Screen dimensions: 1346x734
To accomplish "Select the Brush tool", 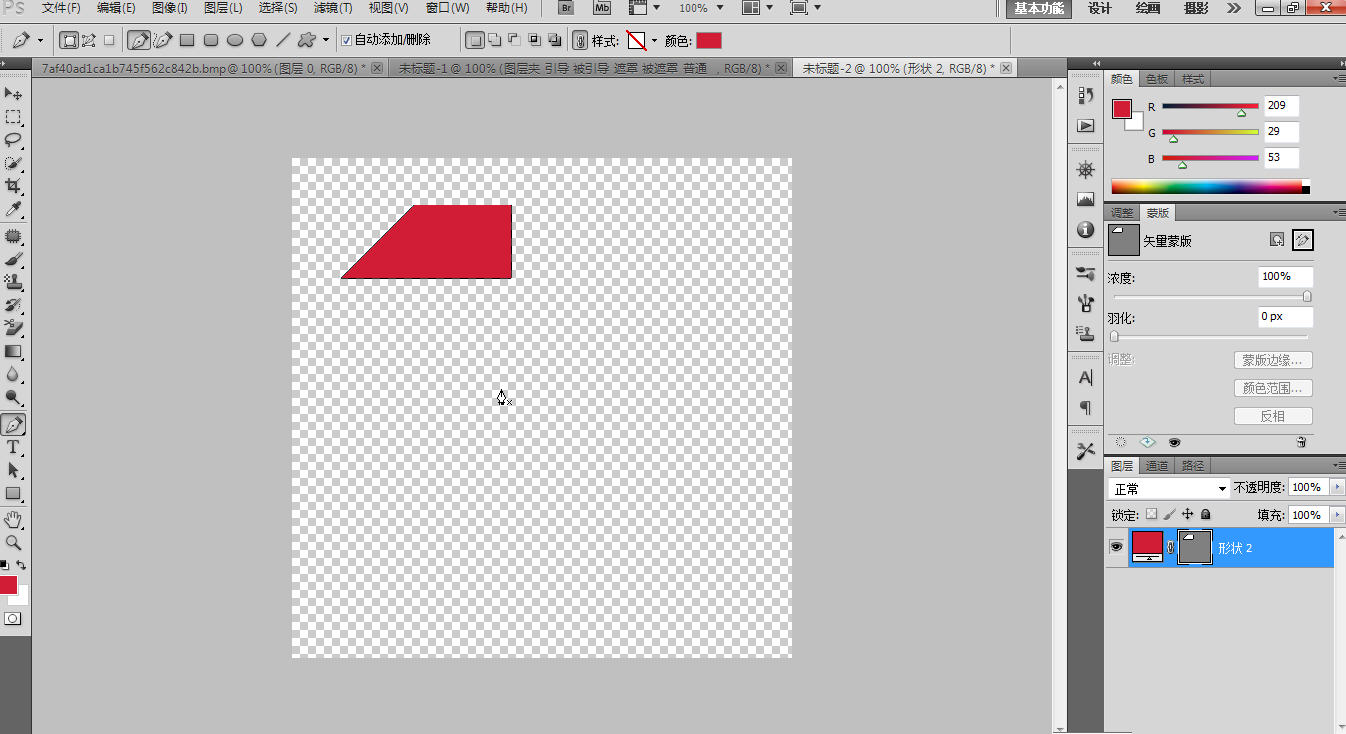I will pos(13,259).
